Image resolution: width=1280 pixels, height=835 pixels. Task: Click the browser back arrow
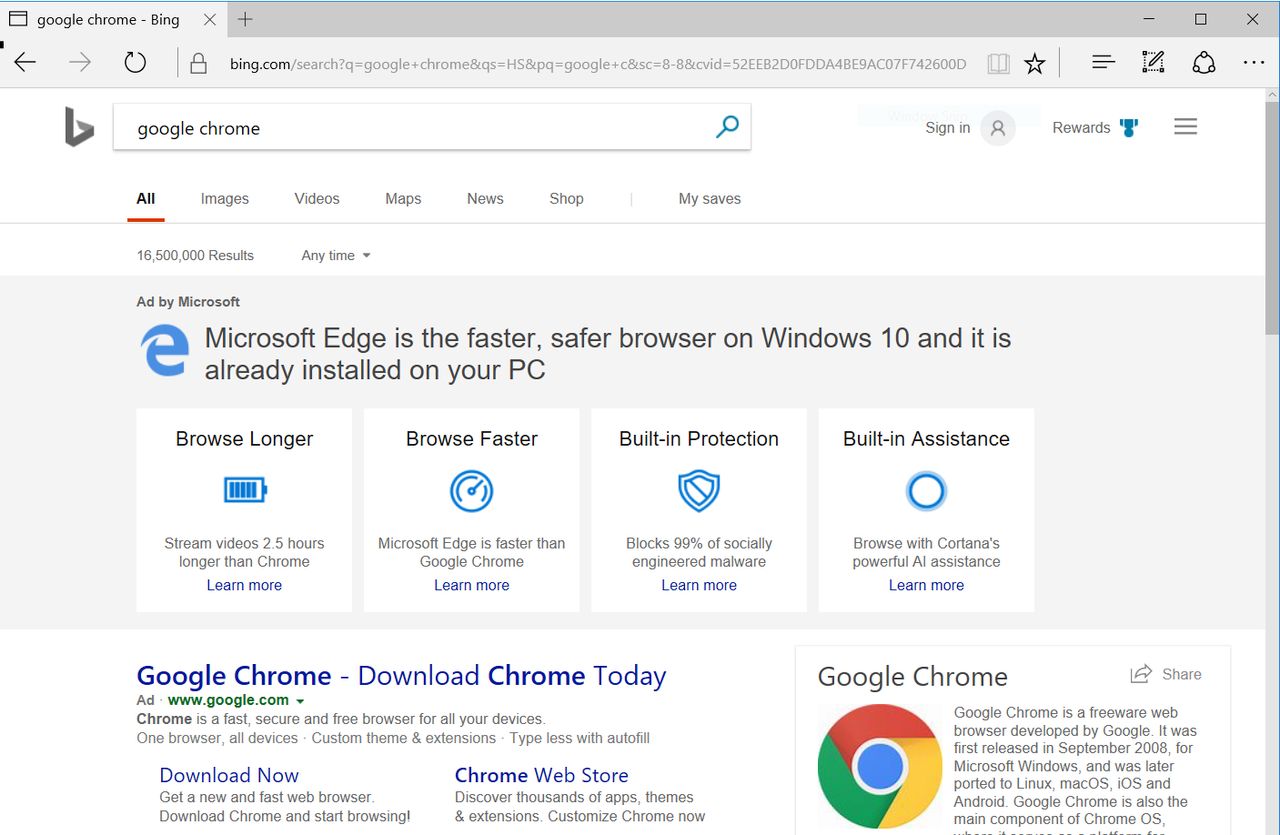tap(26, 63)
